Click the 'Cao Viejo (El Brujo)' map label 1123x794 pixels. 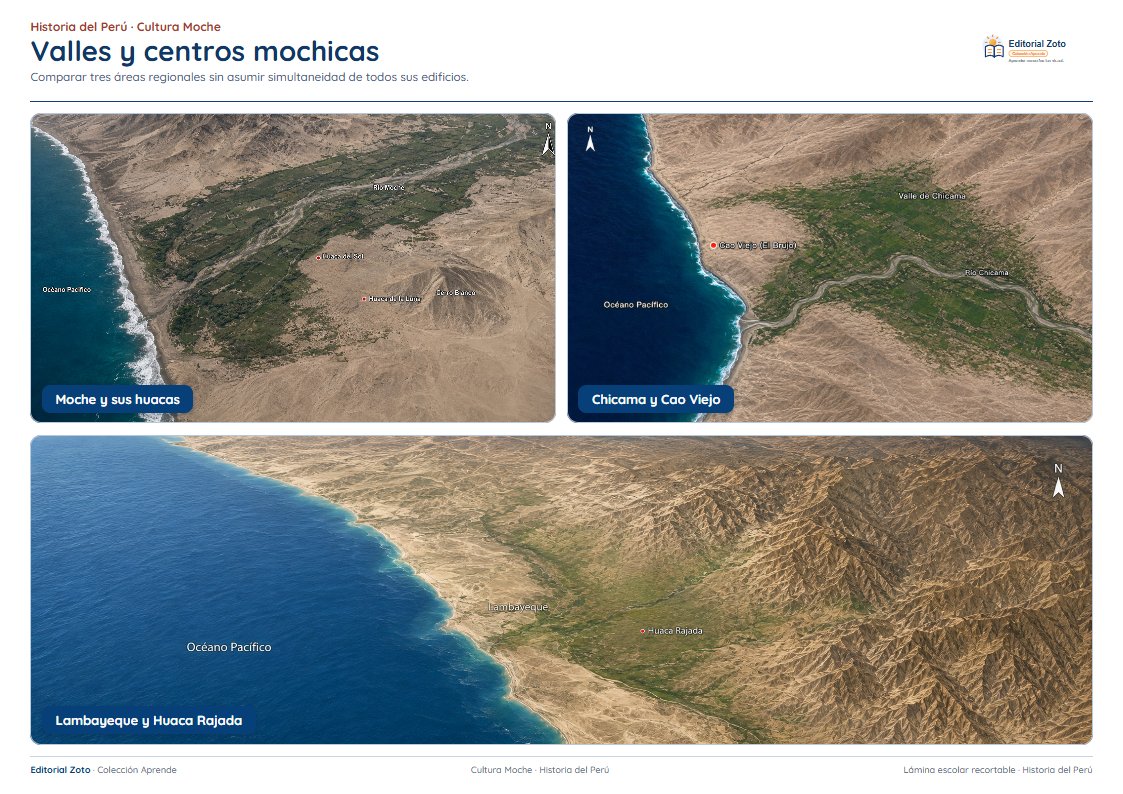(758, 245)
